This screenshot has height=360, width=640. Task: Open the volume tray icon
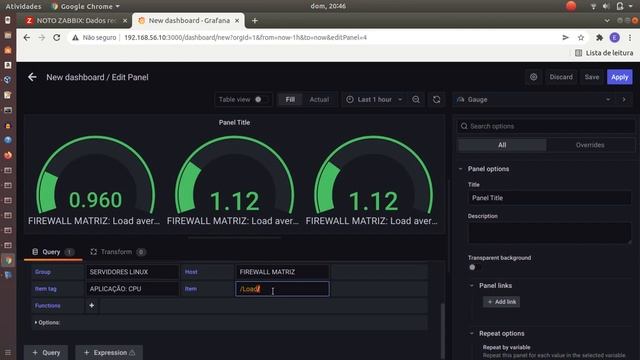[606, 6]
